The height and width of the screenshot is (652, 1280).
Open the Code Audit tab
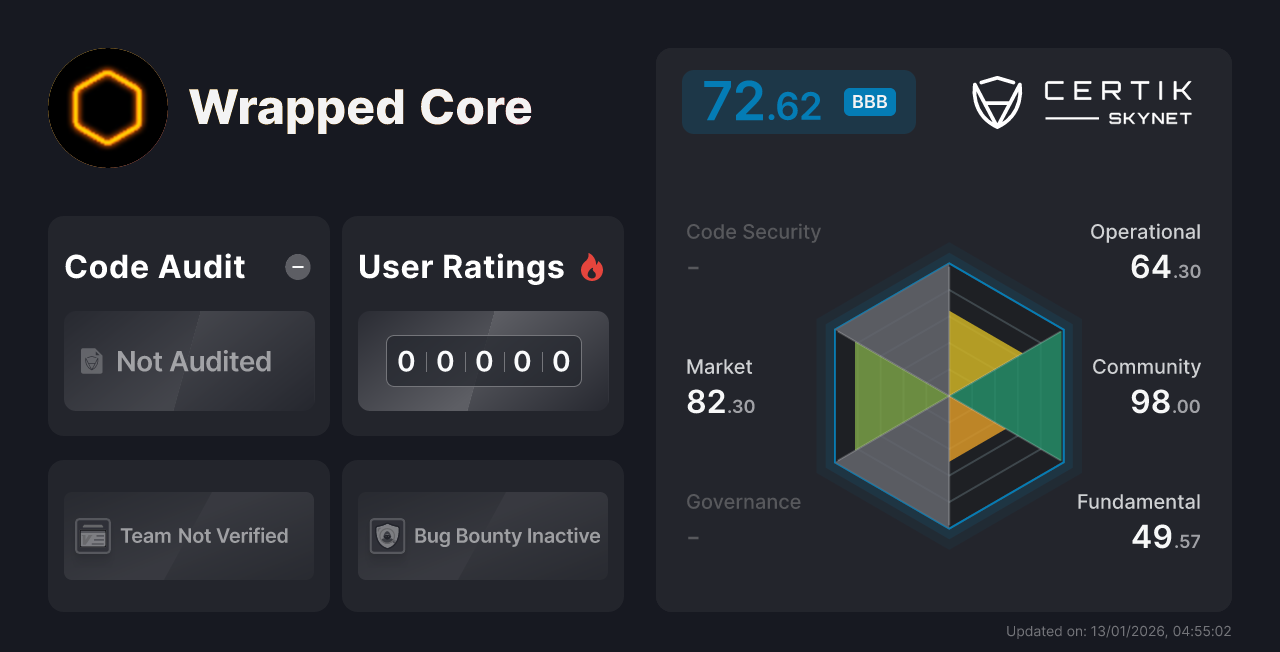coord(154,267)
